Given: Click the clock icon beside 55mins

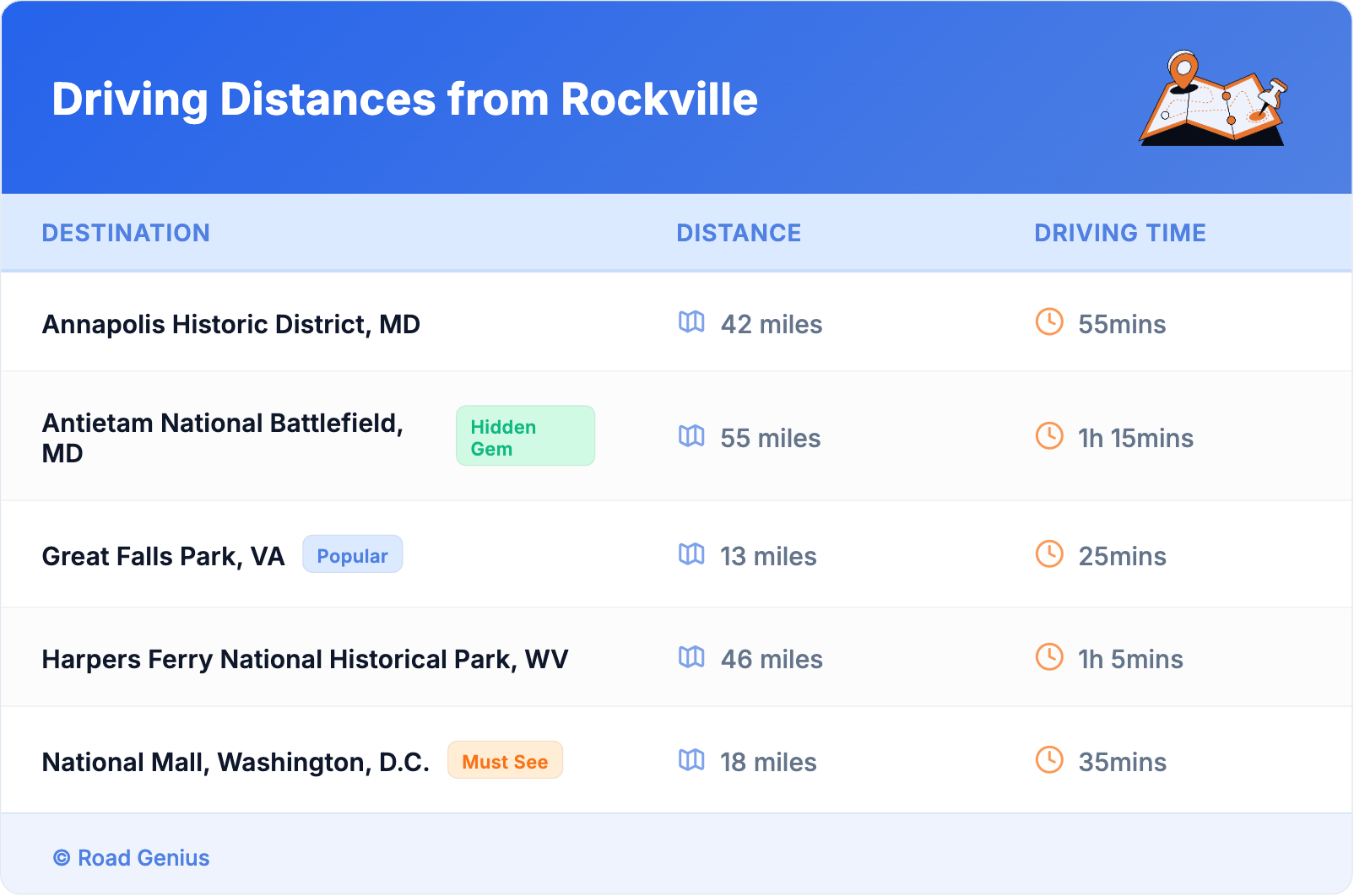Looking at the screenshot, I should coord(1049,322).
